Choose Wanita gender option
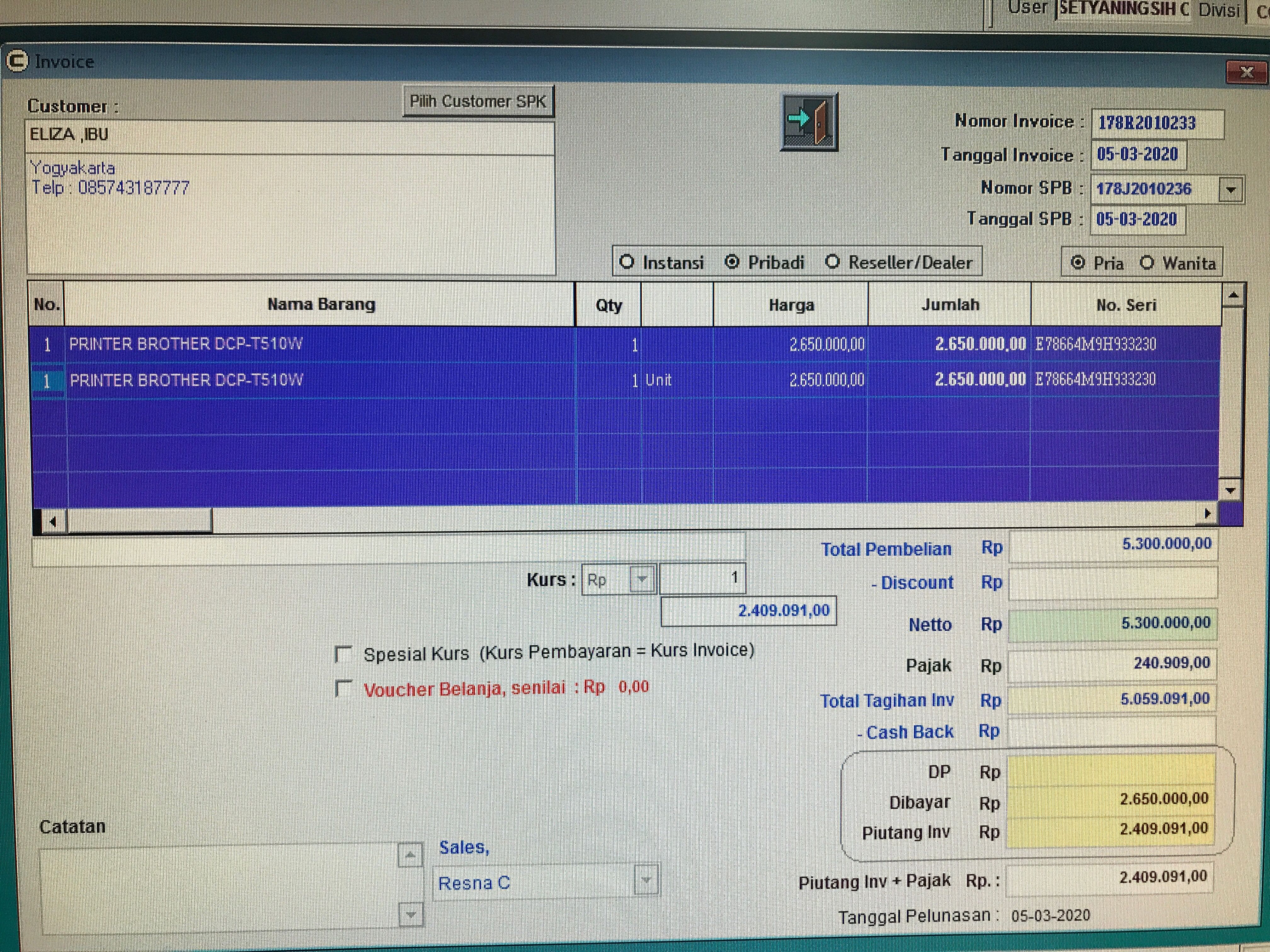Screen dimensions: 1270x952 click(1147, 263)
